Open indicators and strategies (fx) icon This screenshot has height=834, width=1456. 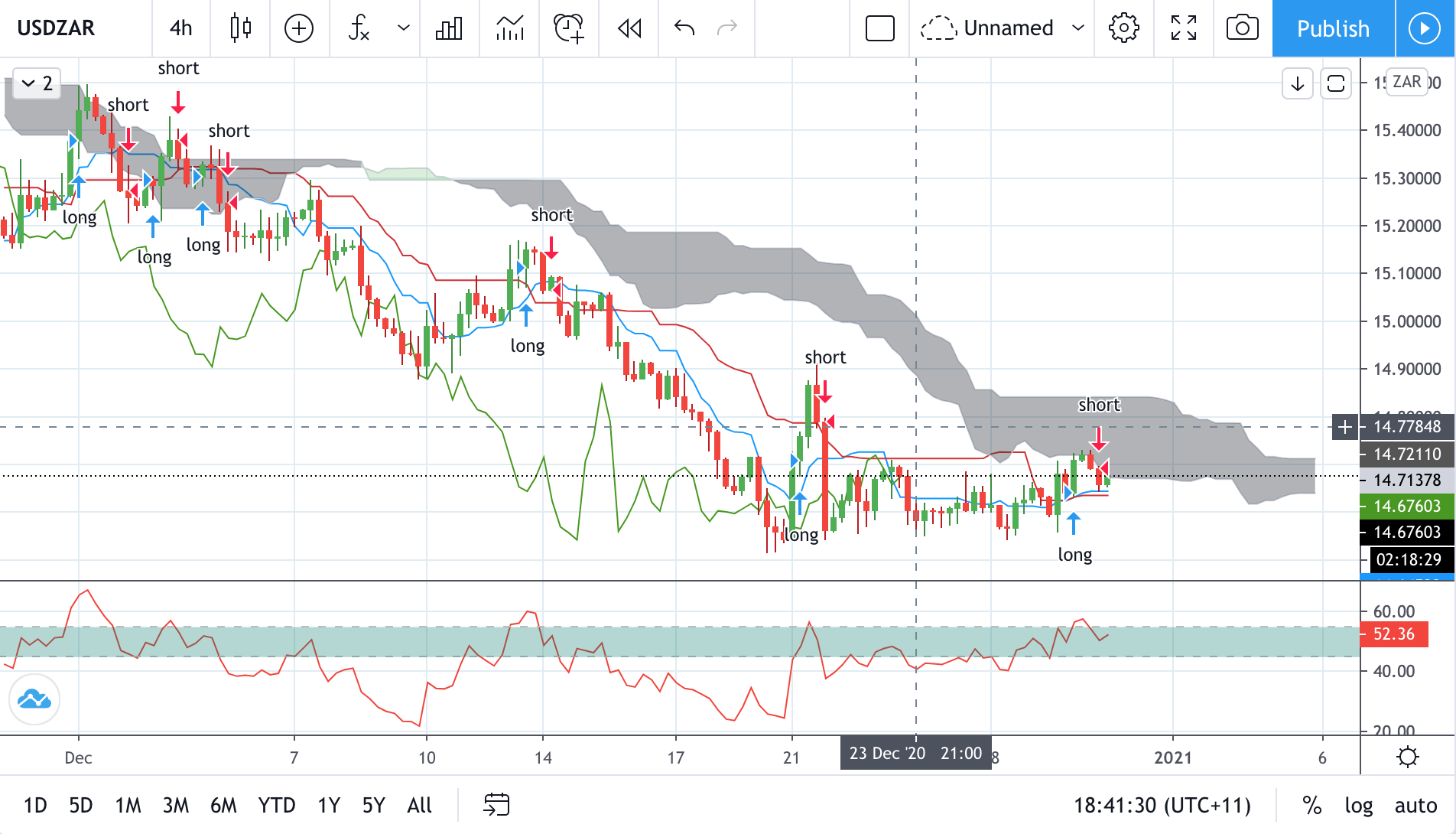click(x=359, y=28)
